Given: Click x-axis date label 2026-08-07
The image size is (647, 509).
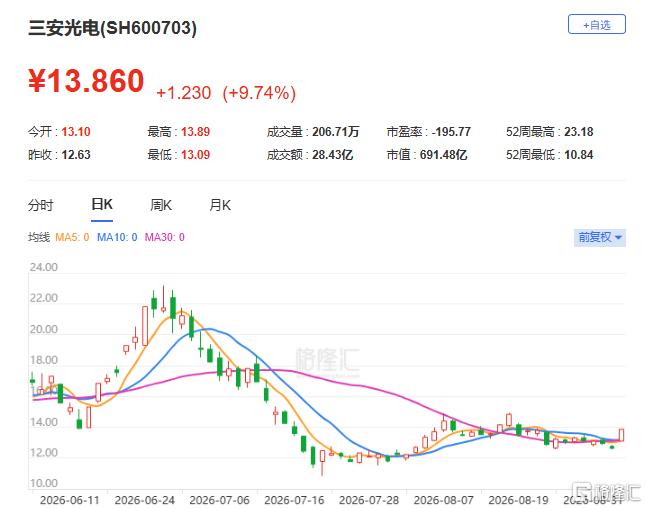Looking at the screenshot, I should [444, 500].
